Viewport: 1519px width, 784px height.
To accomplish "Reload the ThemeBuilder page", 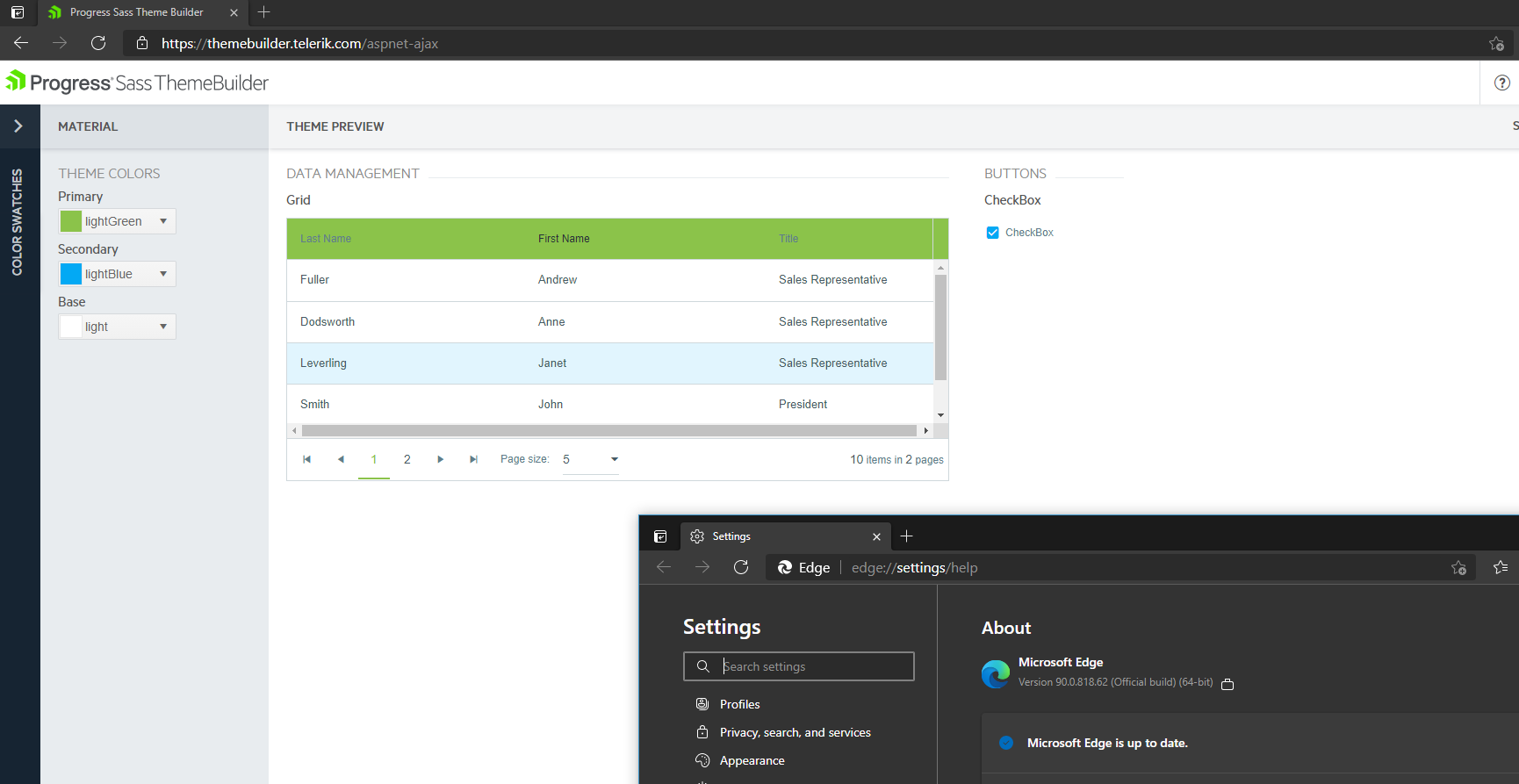I will pyautogui.click(x=98, y=43).
